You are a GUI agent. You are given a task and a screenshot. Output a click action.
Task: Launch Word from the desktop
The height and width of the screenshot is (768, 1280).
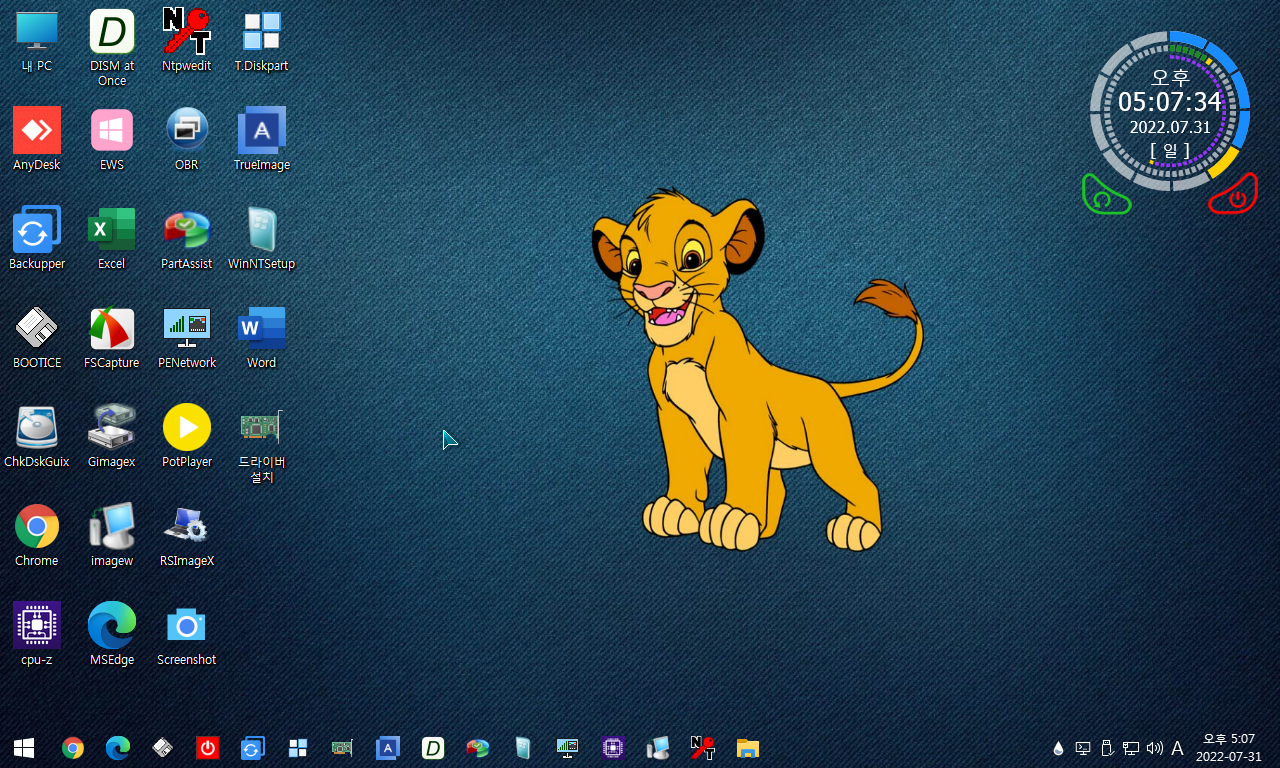point(262,338)
